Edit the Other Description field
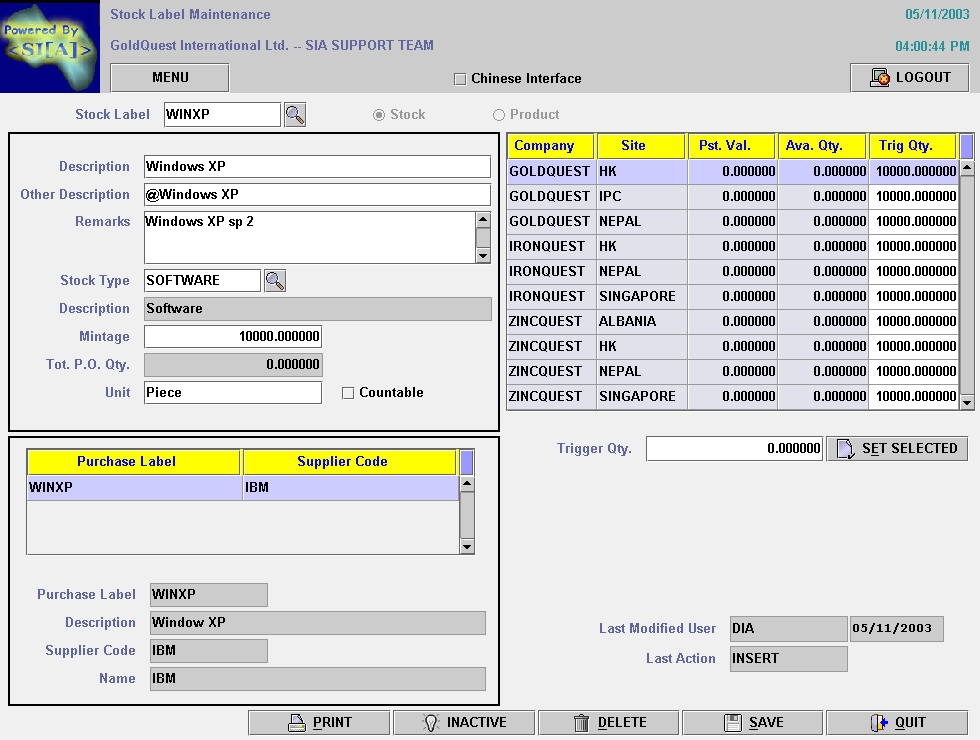The width and height of the screenshot is (980, 740). pyautogui.click(x=317, y=194)
